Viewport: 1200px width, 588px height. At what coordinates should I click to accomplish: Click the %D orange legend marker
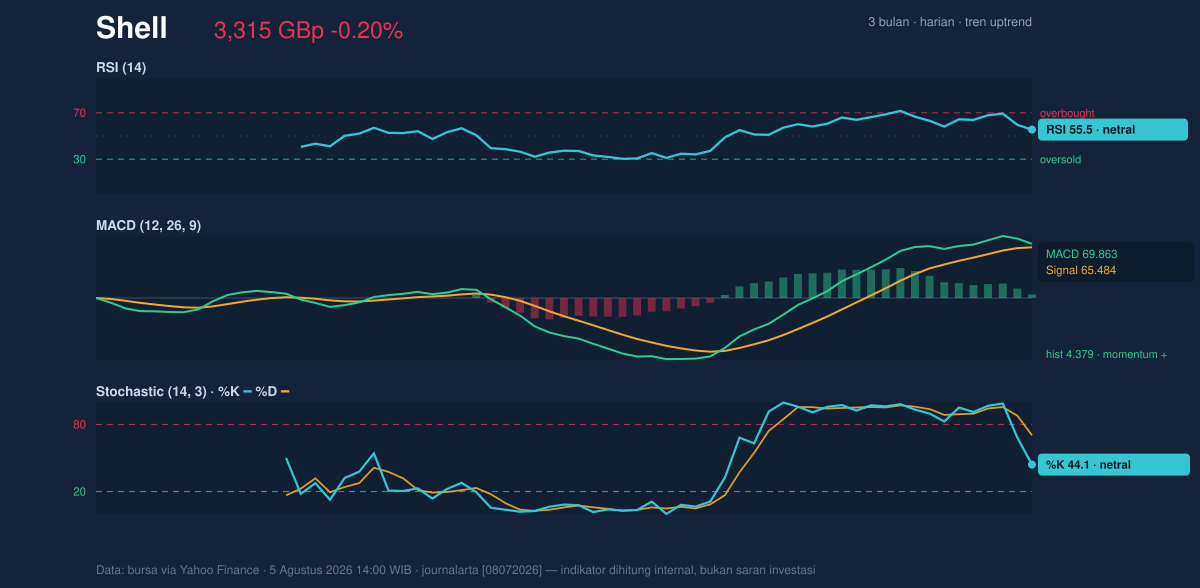point(285,392)
